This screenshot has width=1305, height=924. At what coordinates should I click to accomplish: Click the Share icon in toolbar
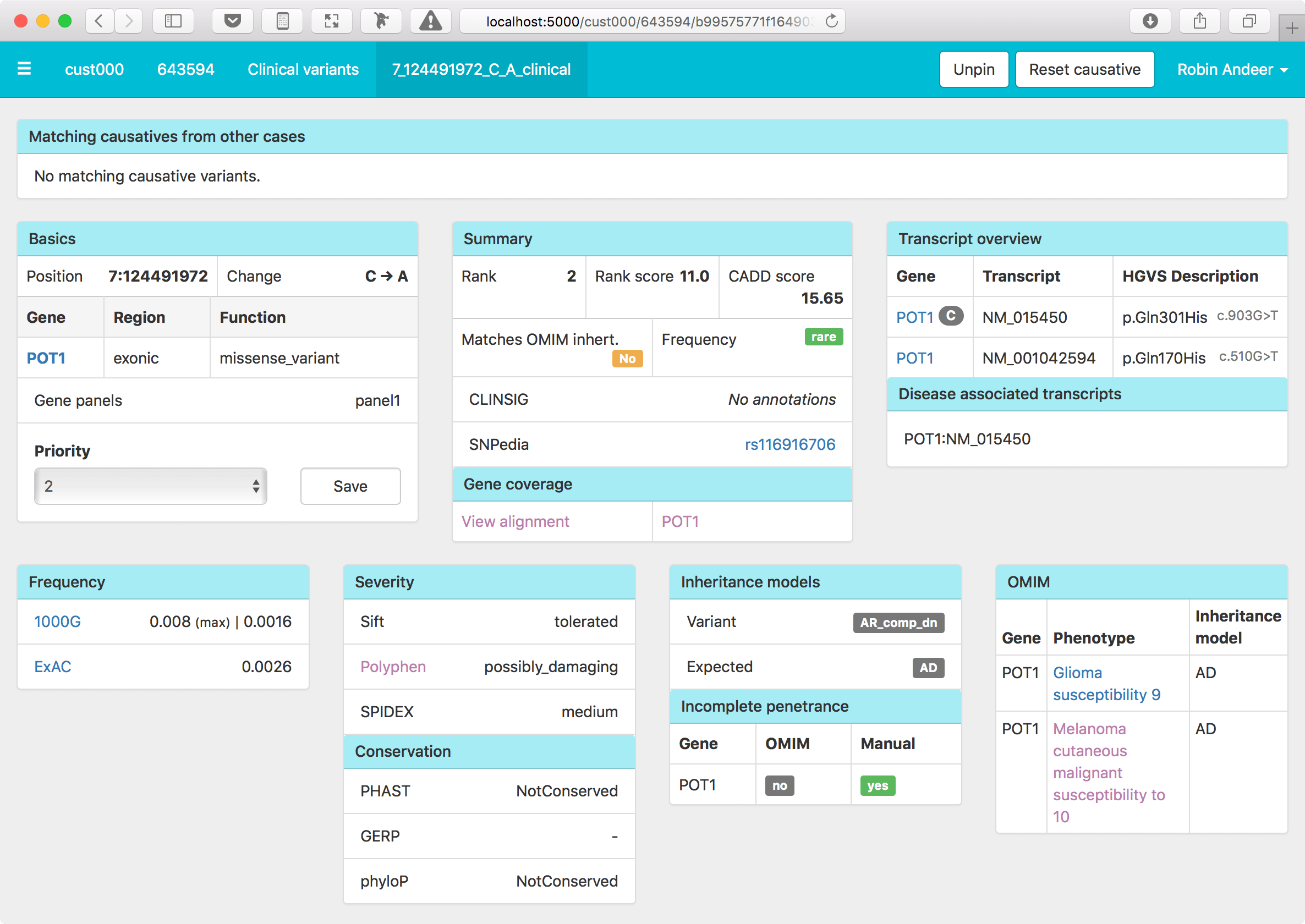pyautogui.click(x=1200, y=21)
